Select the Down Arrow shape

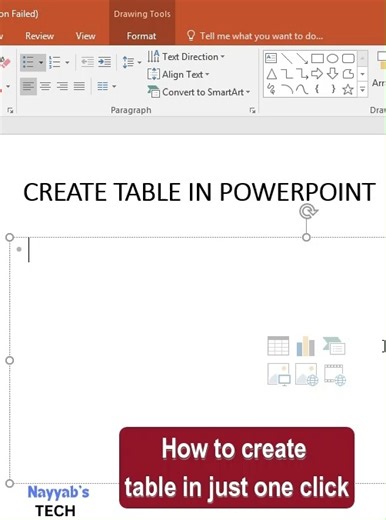tap(332, 74)
